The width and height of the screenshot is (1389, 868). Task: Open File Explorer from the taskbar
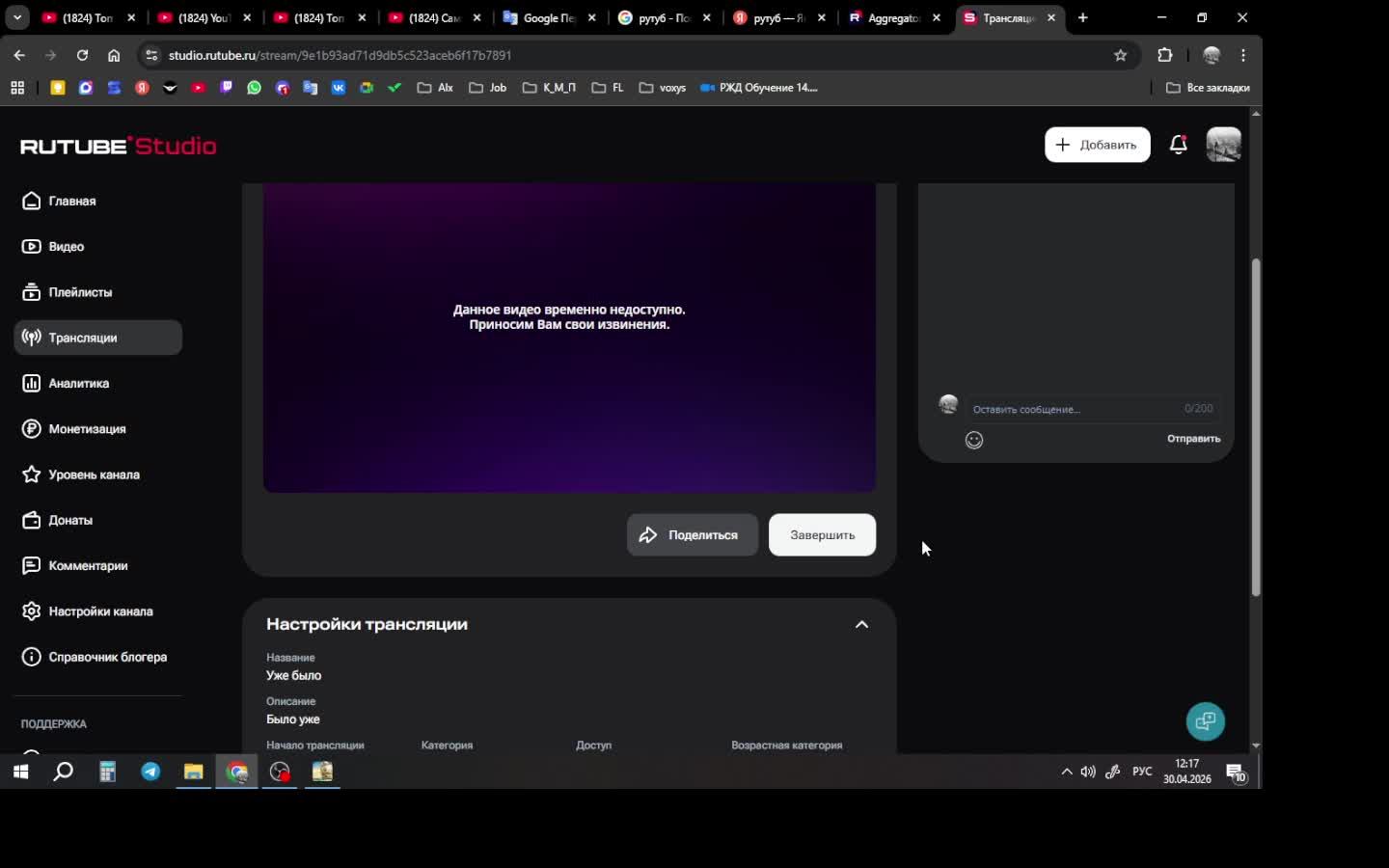[194, 772]
